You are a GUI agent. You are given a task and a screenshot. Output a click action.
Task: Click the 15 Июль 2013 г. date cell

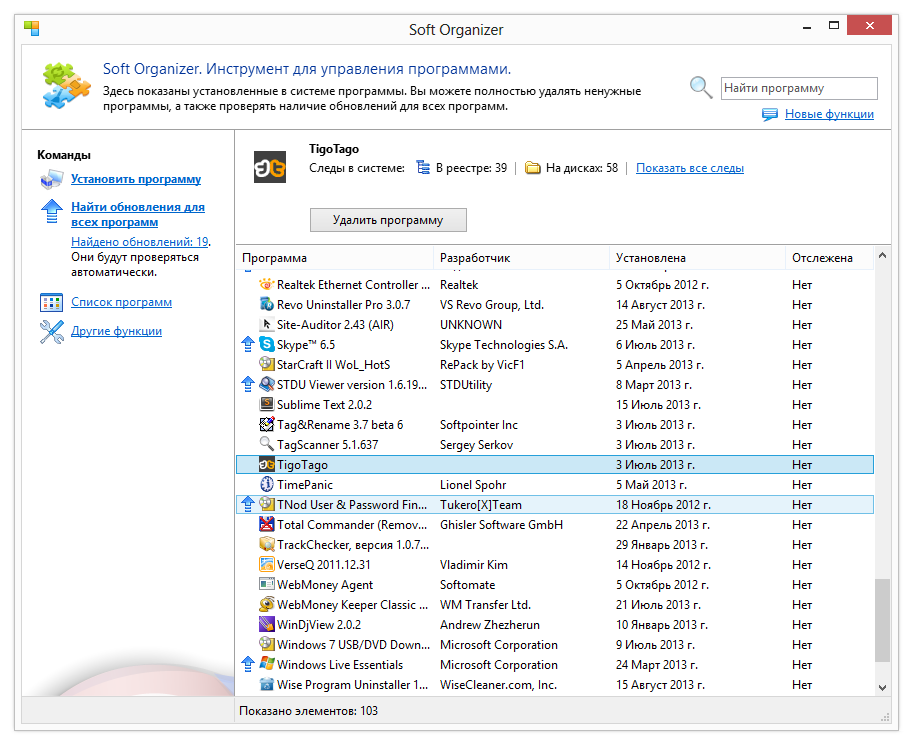coord(658,404)
